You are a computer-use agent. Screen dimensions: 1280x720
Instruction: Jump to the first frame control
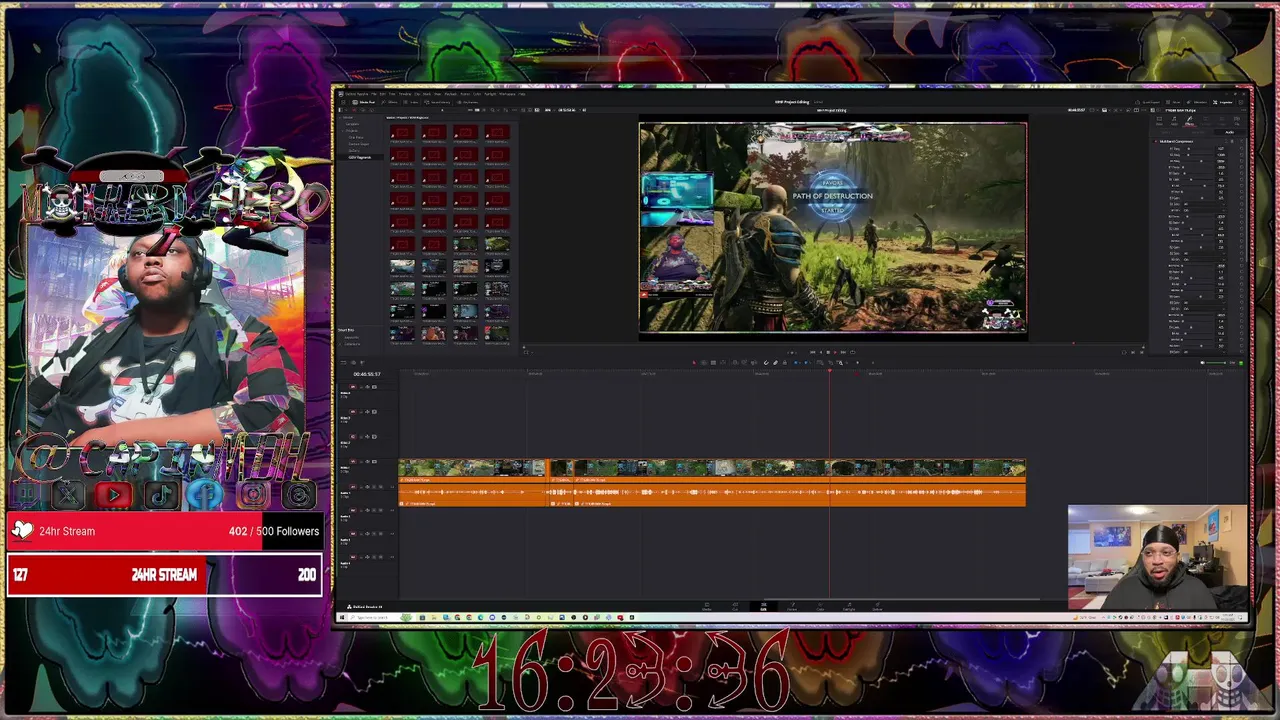[x=813, y=352]
